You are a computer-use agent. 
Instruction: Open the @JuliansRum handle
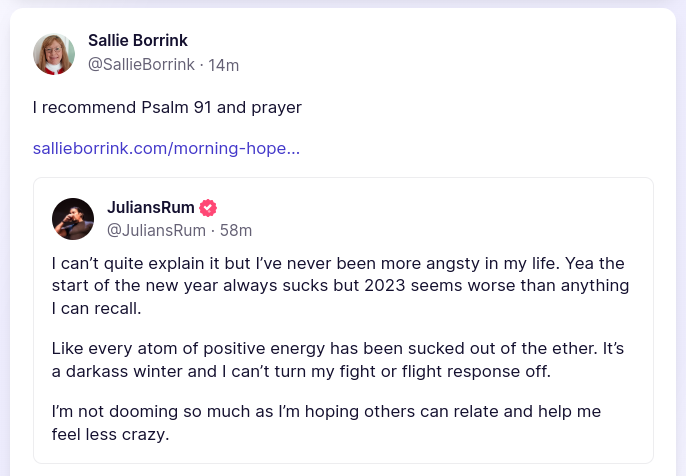pyautogui.click(x=155, y=230)
